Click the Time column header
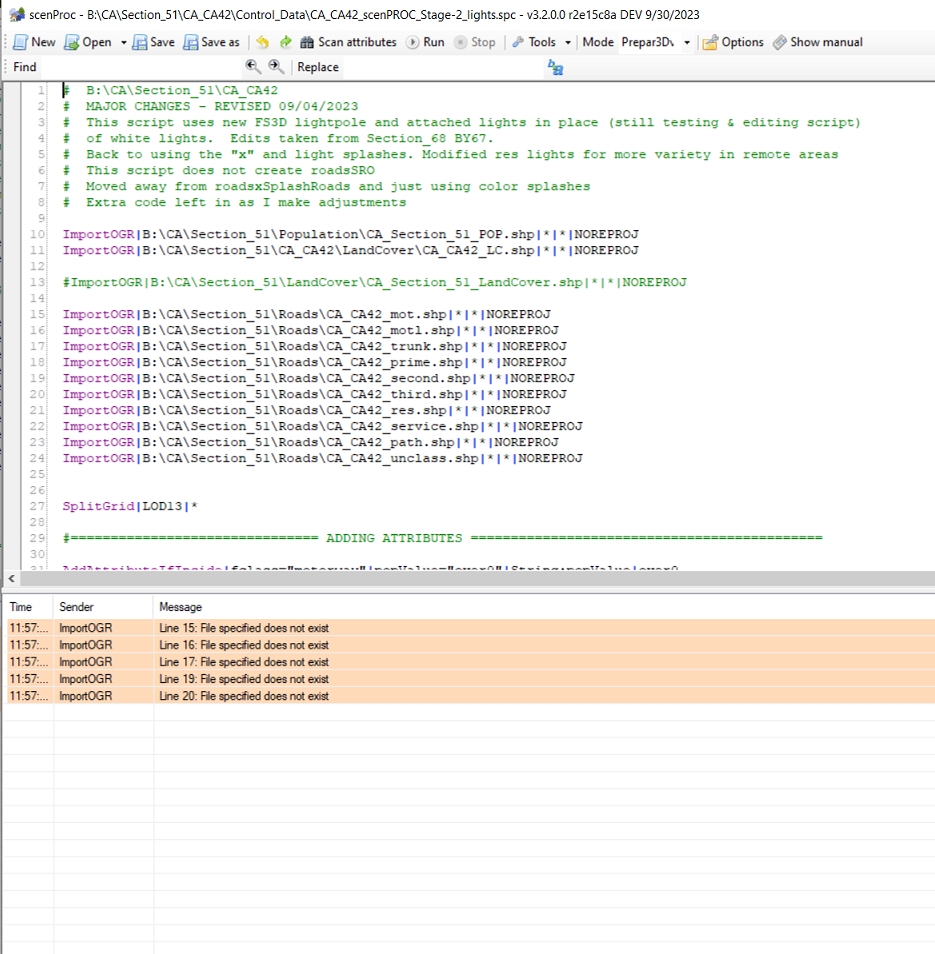935x954 pixels. (x=29, y=607)
